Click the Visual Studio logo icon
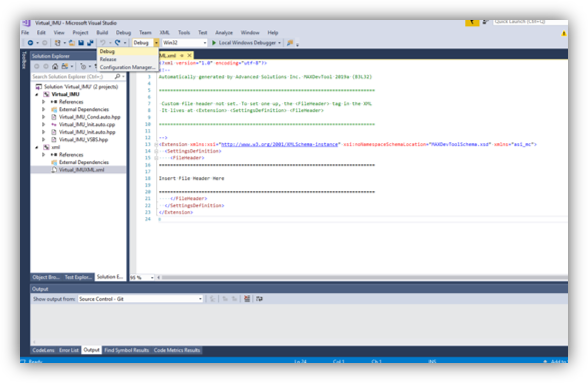The image size is (588, 383). (27, 23)
